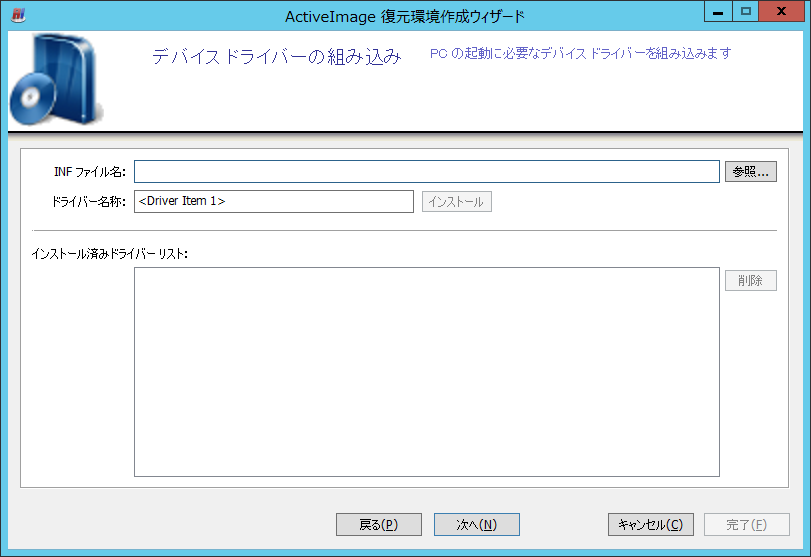Select the installed drivers list box
Viewport: 811px width, 557px height.
427,372
